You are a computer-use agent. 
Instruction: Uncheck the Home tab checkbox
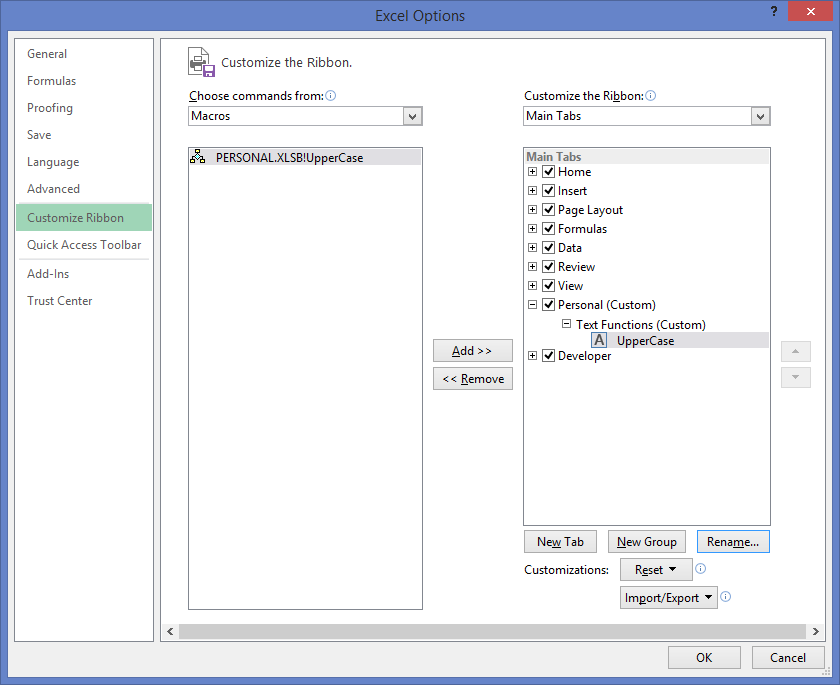(x=548, y=171)
